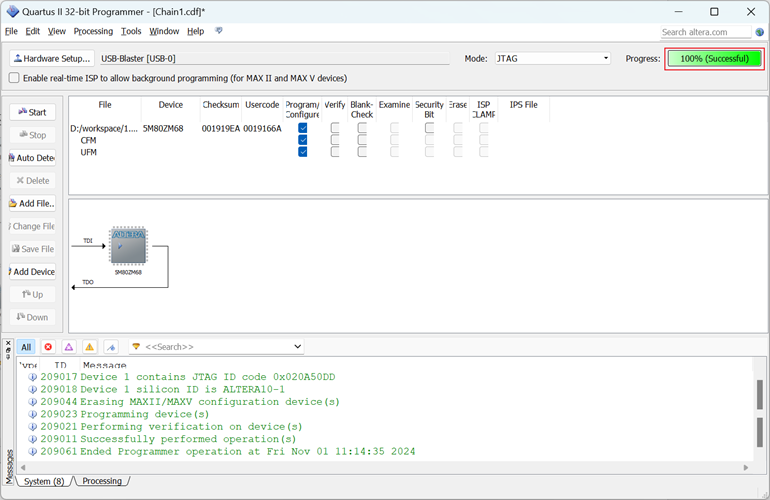The height and width of the screenshot is (500, 770).
Task: Click the Delete button in sidebar
Action: 32,181
